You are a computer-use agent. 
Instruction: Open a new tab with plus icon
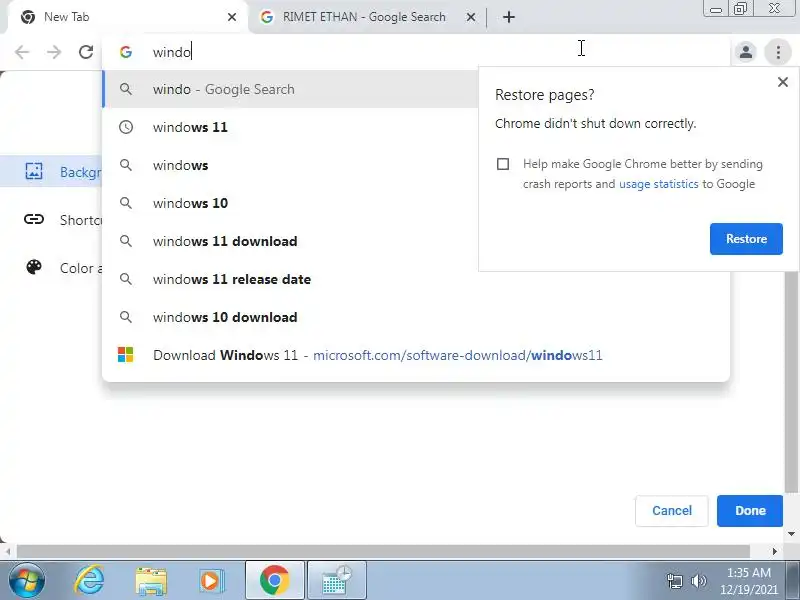point(509,17)
